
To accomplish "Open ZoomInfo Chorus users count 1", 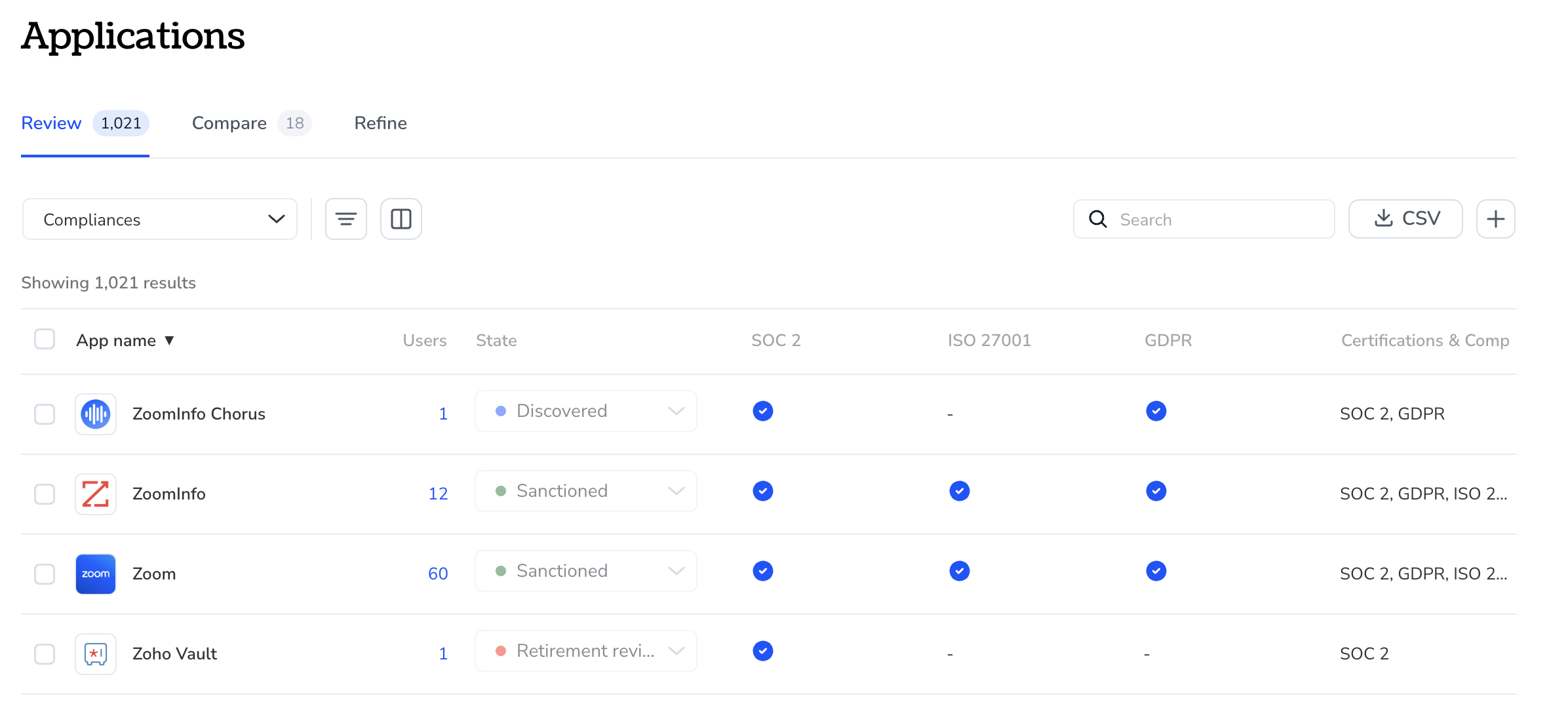I will point(443,414).
